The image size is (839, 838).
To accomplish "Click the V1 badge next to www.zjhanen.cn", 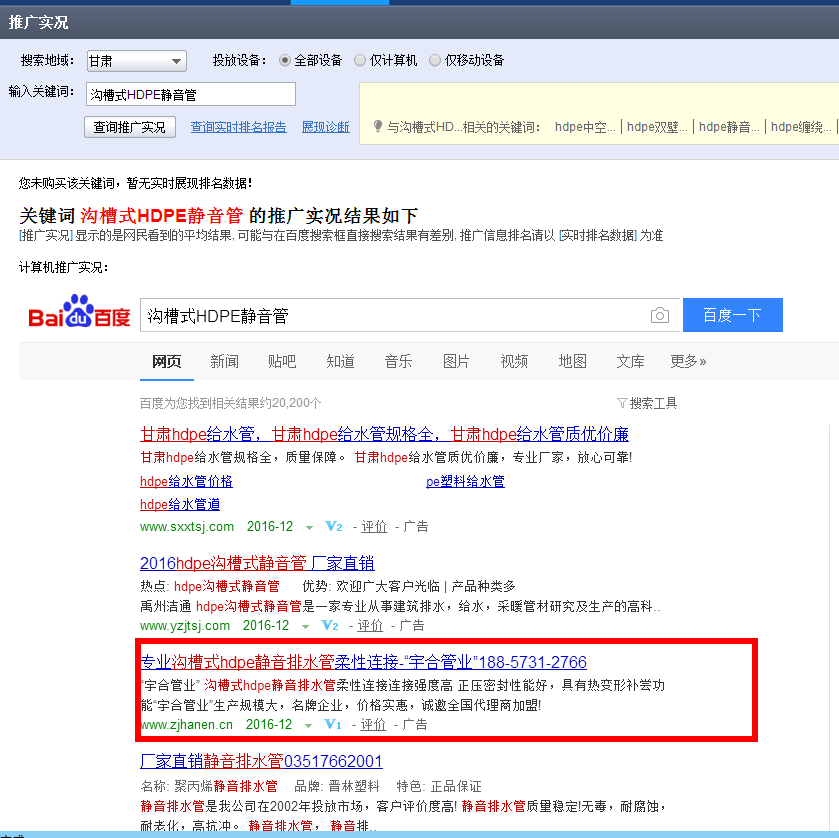I will 333,725.
